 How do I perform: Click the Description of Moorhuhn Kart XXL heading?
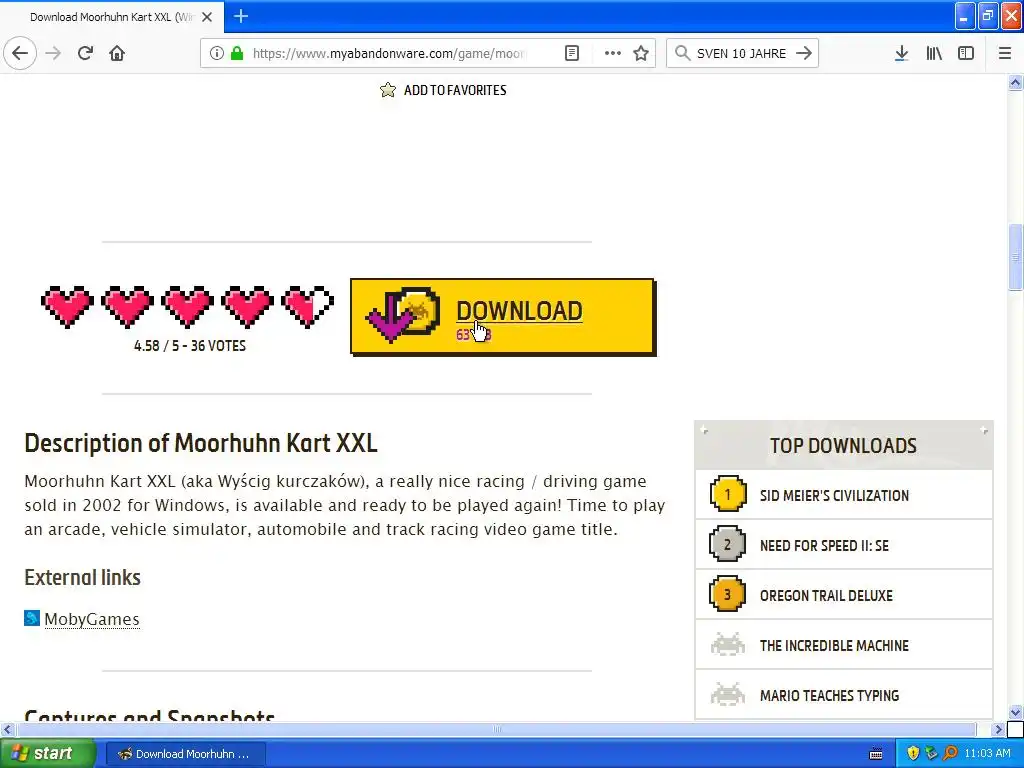tap(200, 443)
